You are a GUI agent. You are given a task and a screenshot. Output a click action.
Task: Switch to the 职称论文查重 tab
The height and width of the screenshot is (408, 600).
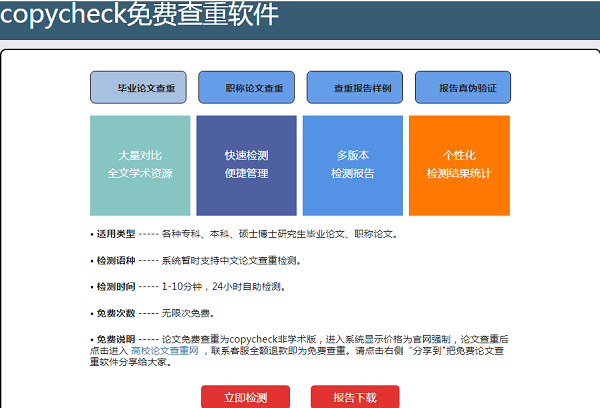(246, 87)
